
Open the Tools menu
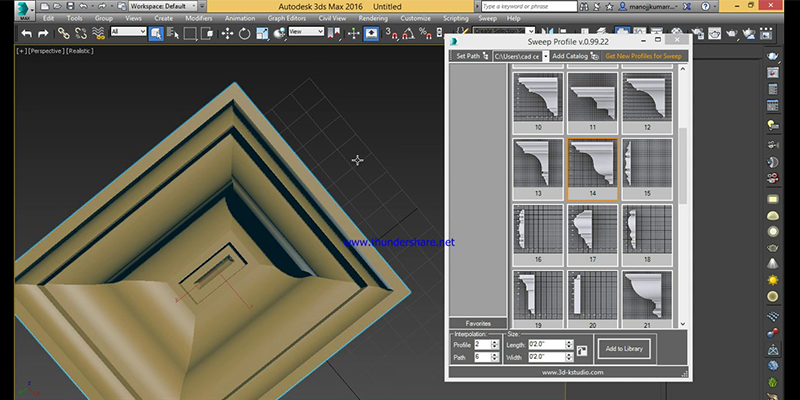pos(74,18)
